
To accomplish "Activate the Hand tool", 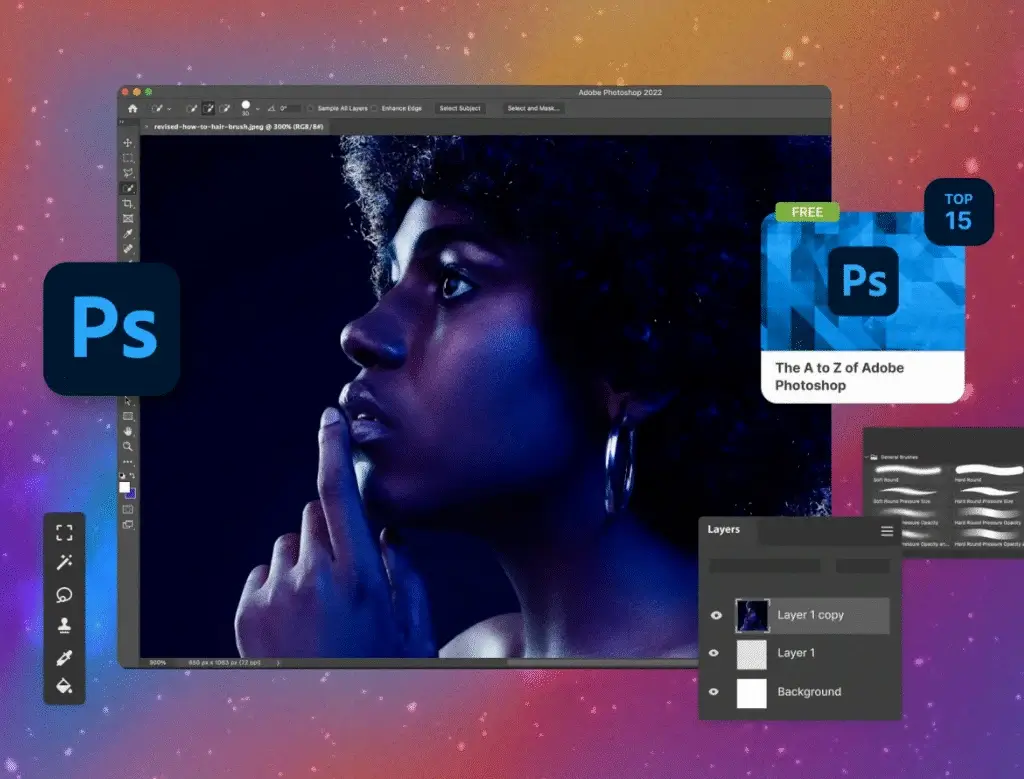I will [128, 430].
